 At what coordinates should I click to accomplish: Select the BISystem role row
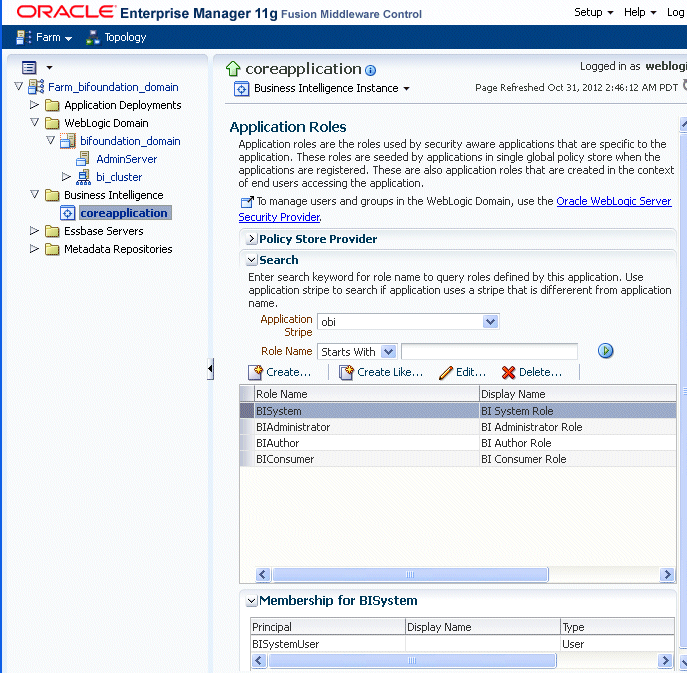(x=458, y=411)
